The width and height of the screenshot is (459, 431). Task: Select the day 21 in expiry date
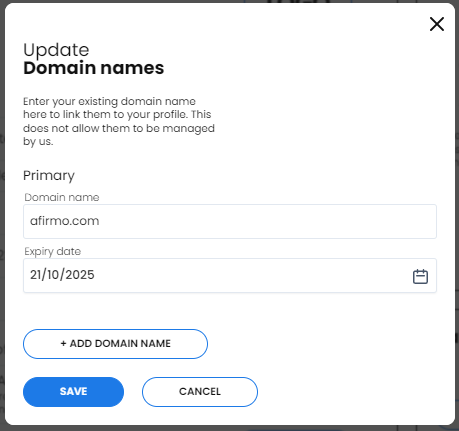[36, 275]
